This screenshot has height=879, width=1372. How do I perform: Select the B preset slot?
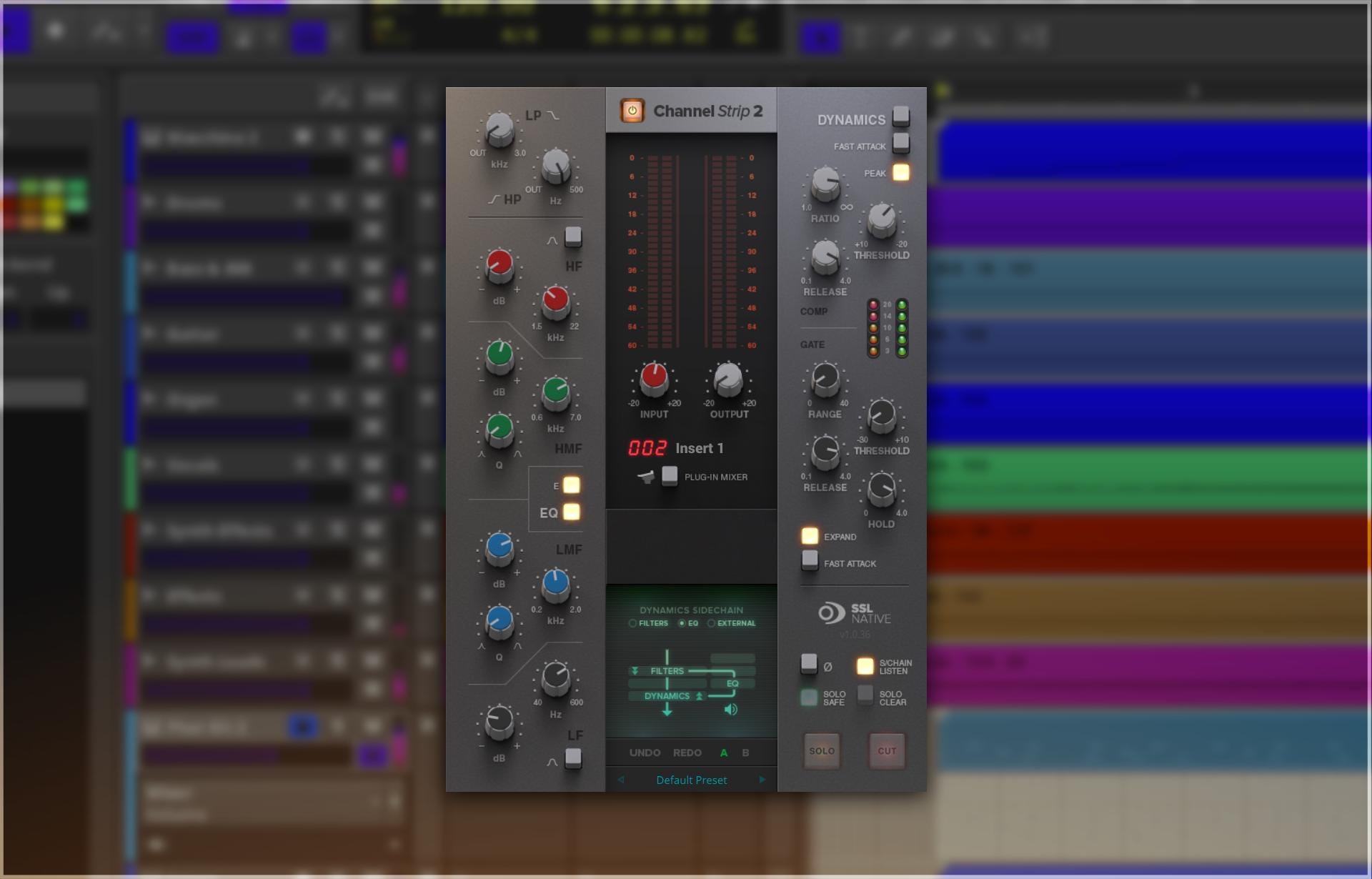click(x=745, y=753)
